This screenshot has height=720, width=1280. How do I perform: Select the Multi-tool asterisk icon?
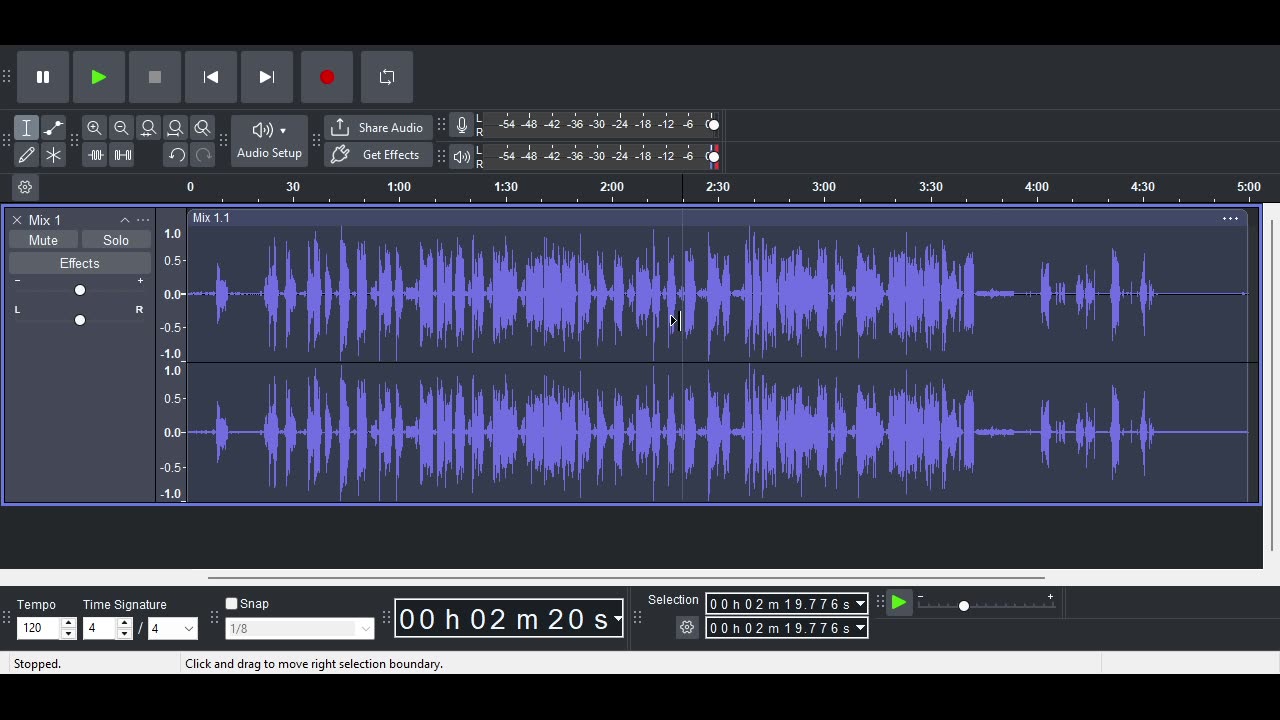point(54,155)
